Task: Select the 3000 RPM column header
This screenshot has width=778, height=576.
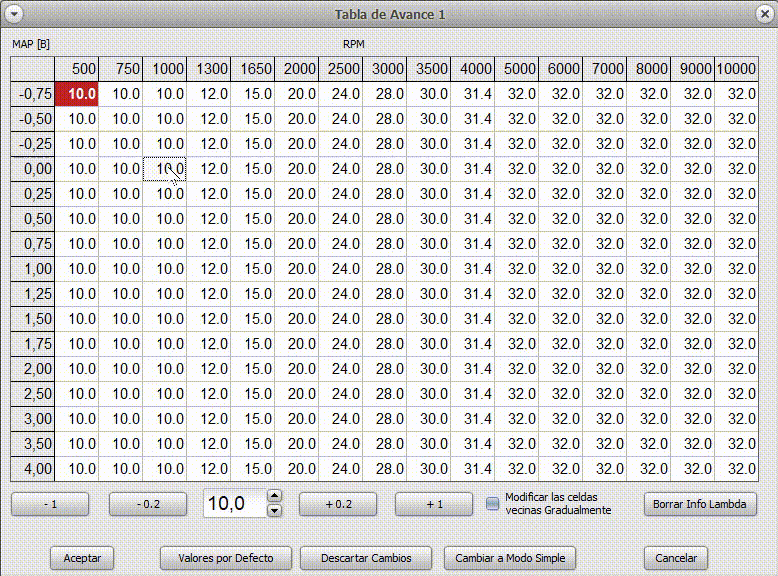Action: coord(385,69)
